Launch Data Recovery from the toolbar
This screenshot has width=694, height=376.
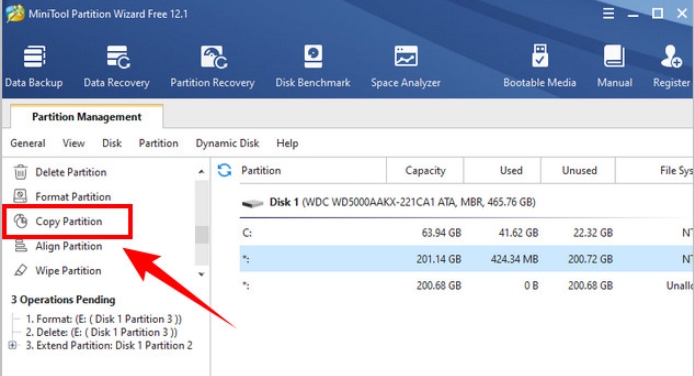click(x=117, y=66)
